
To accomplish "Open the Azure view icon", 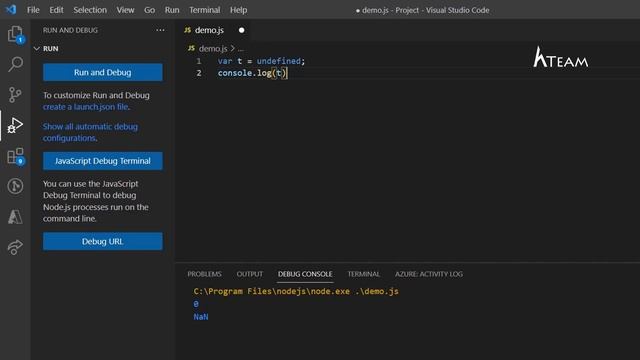I will (15, 217).
